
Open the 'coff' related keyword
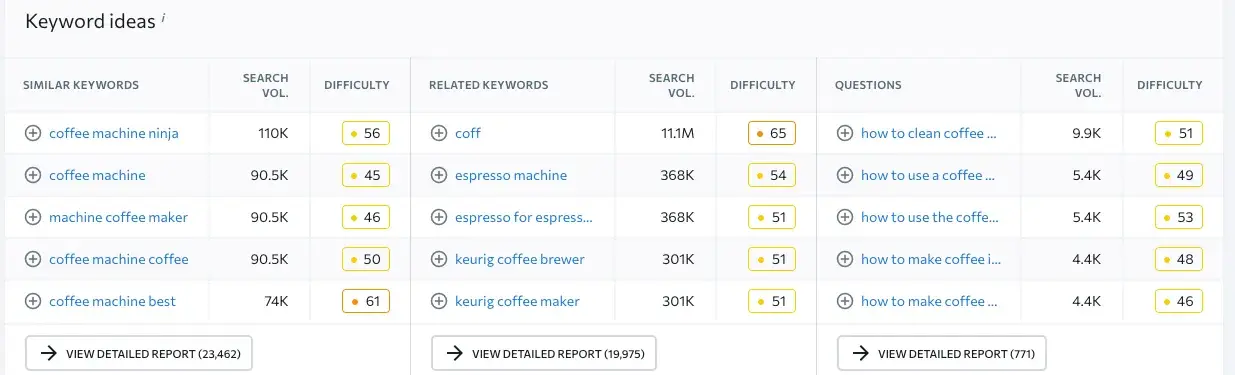tap(468, 133)
